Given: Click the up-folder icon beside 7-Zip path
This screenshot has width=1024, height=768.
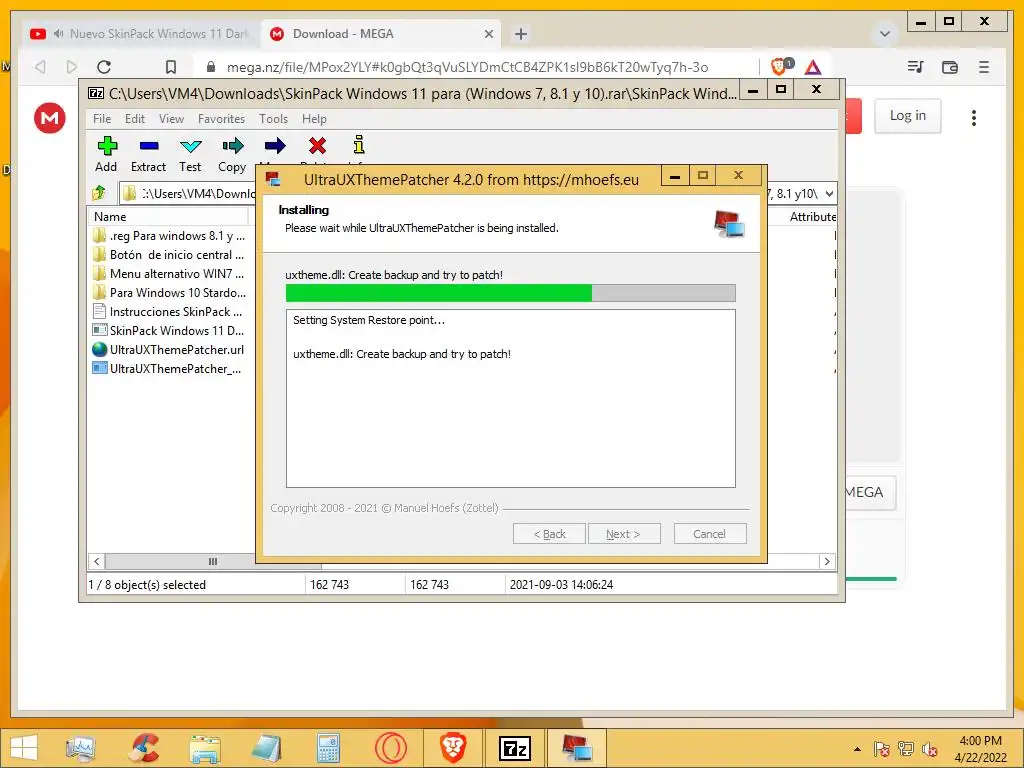Looking at the screenshot, I should point(99,193).
